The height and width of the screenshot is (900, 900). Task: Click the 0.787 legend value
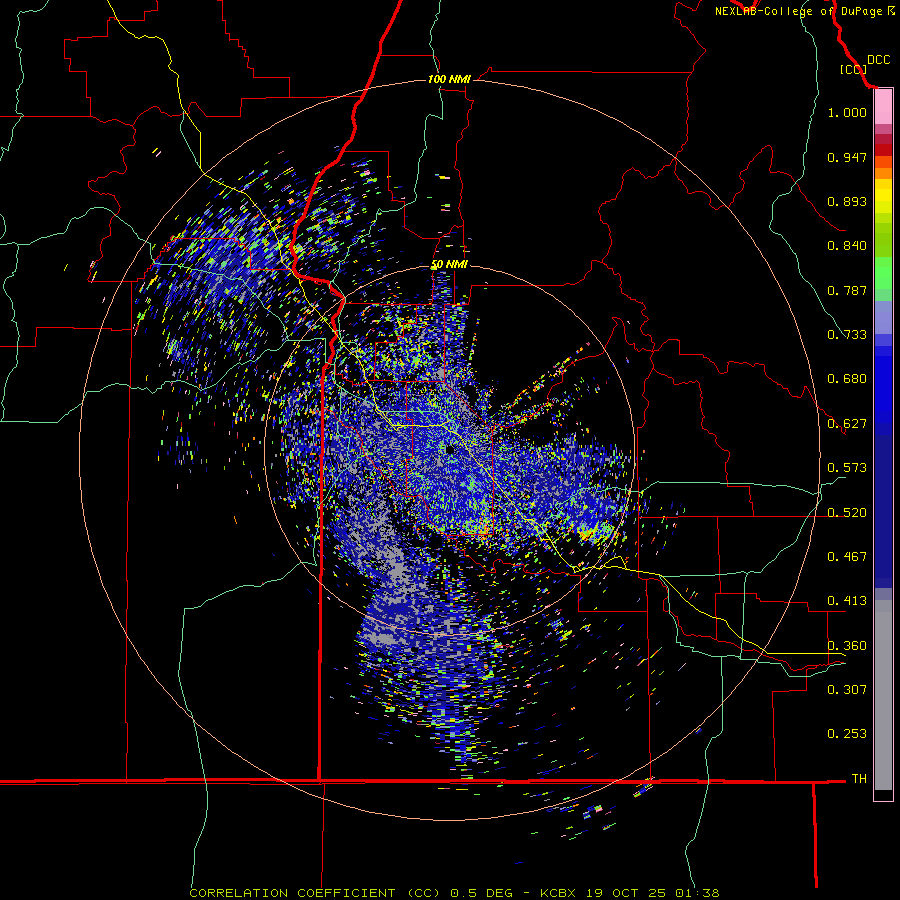[847, 290]
